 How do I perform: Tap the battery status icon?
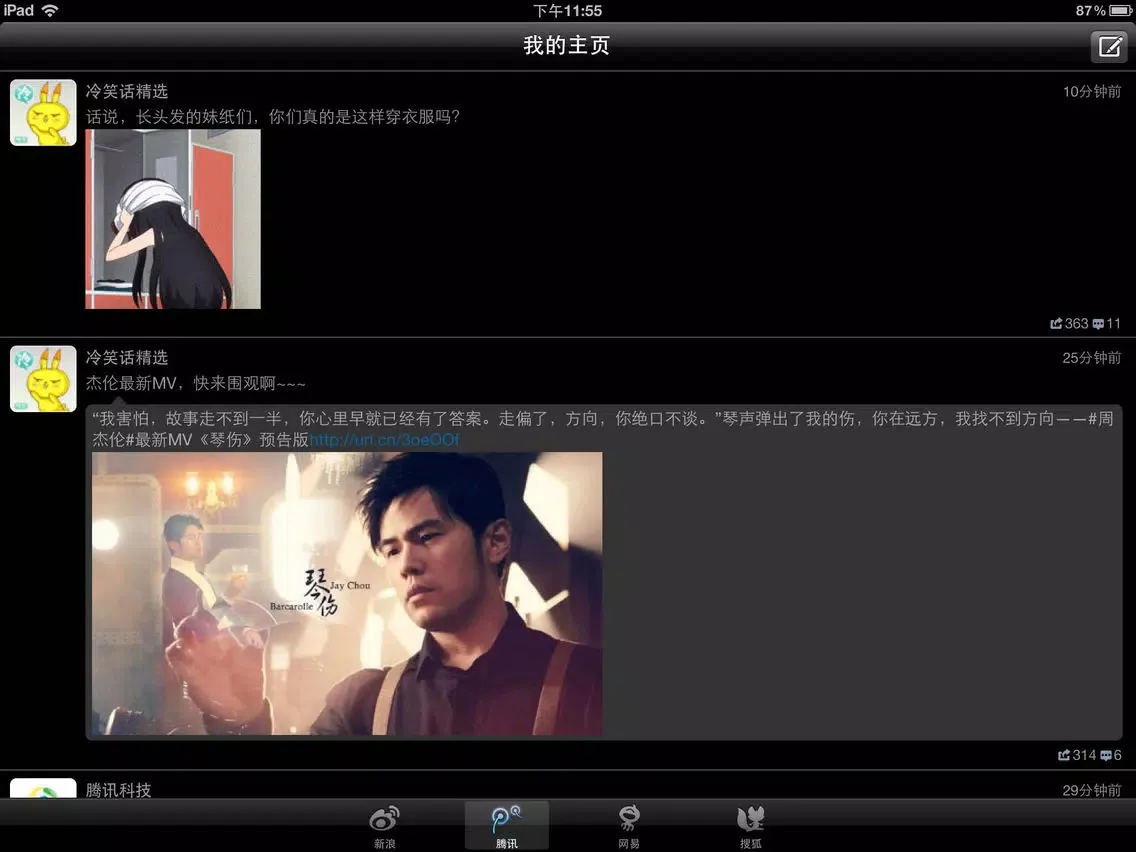click(1120, 10)
